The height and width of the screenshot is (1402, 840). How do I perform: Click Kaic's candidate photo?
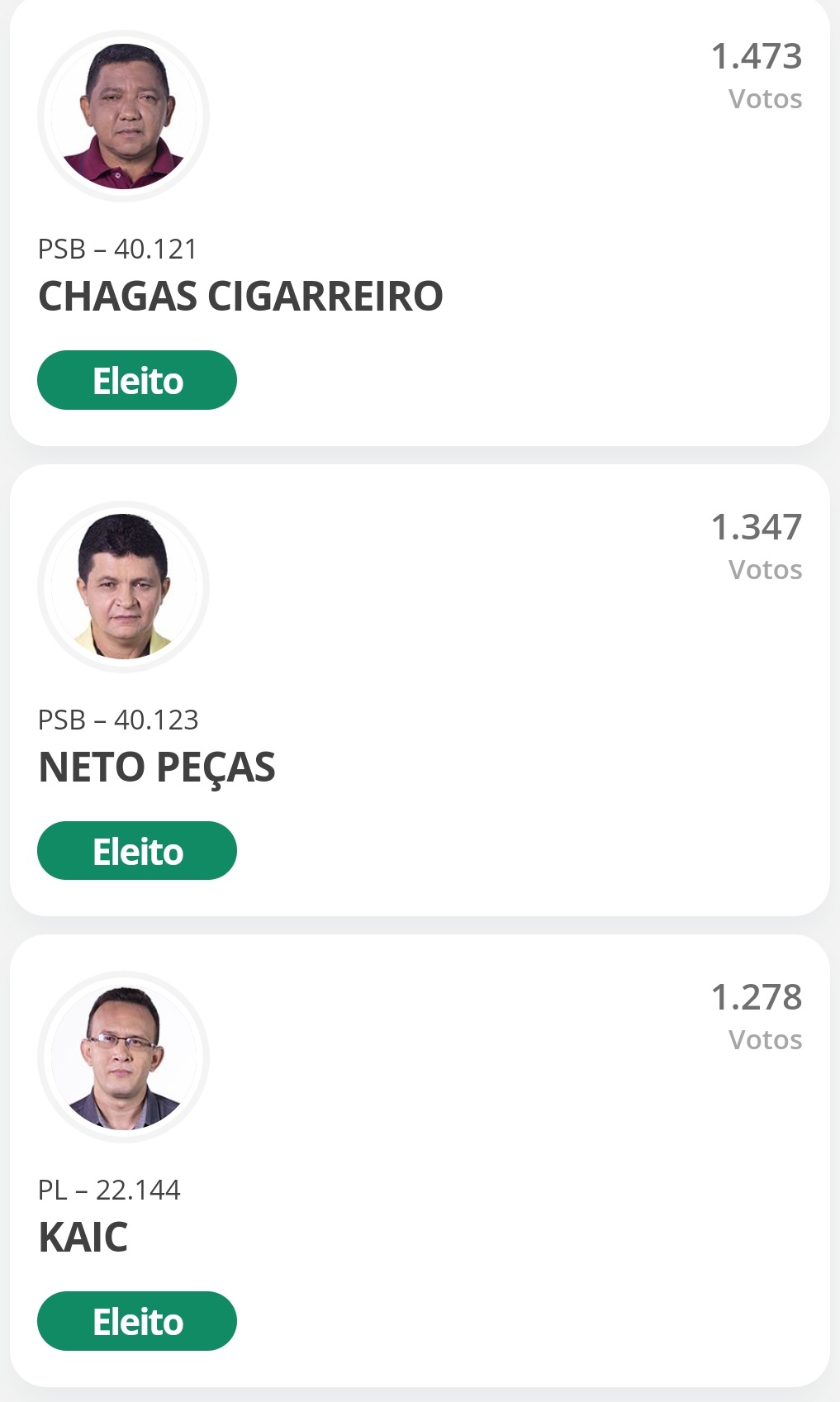click(x=124, y=1057)
